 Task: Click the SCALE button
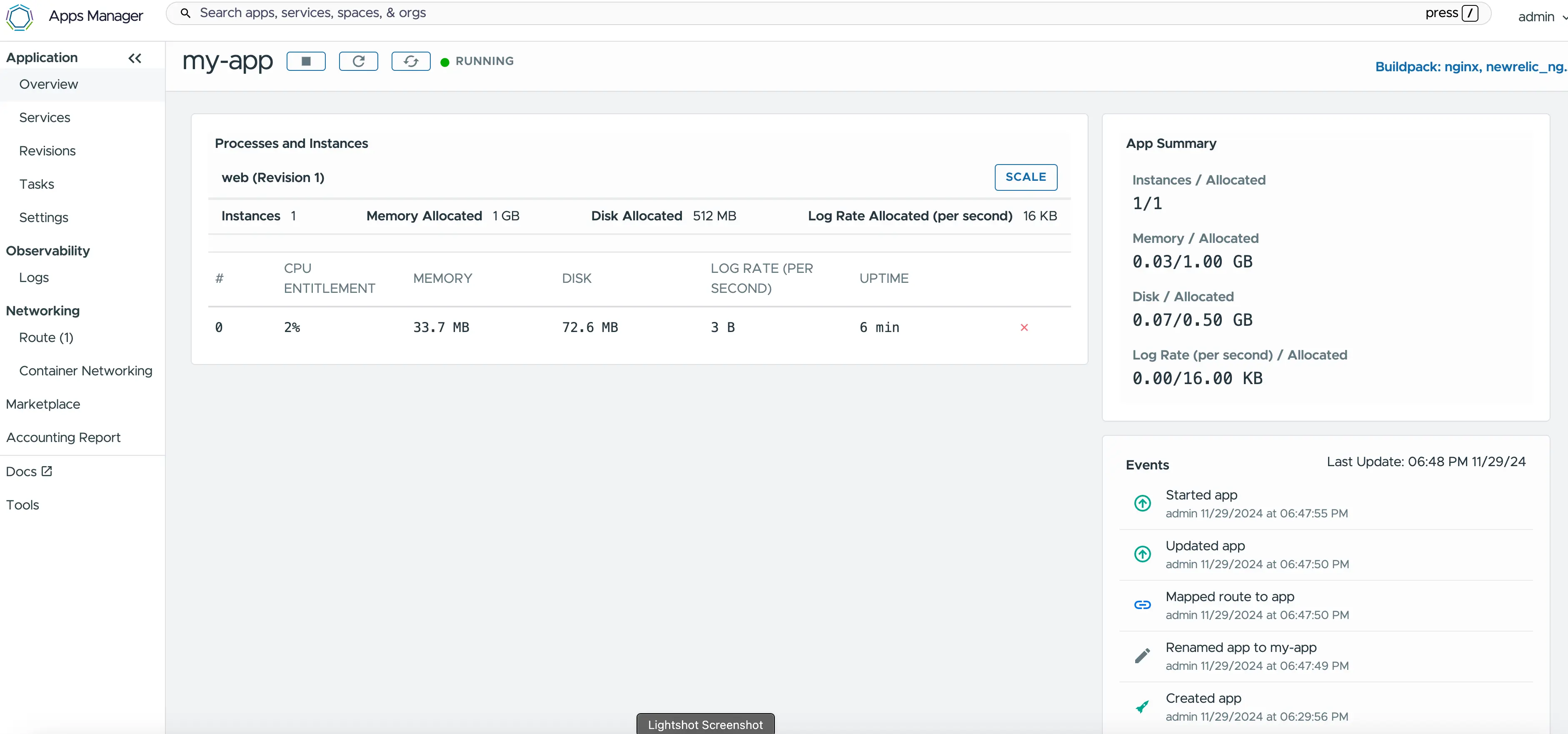(1026, 177)
